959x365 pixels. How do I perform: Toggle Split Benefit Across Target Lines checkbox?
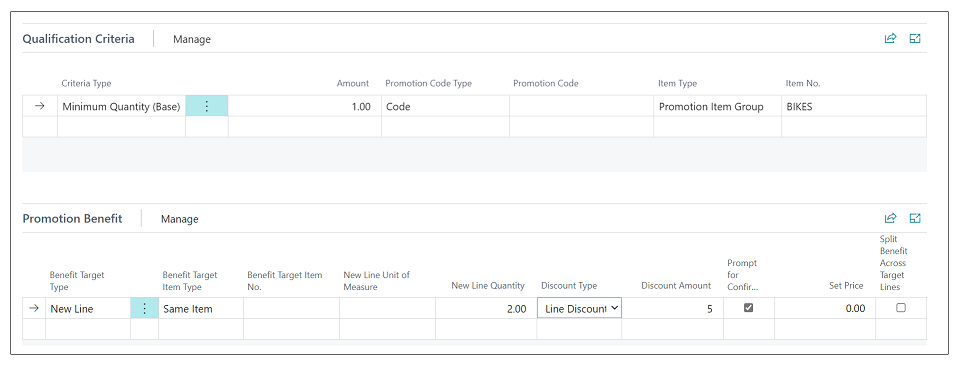coord(901,308)
